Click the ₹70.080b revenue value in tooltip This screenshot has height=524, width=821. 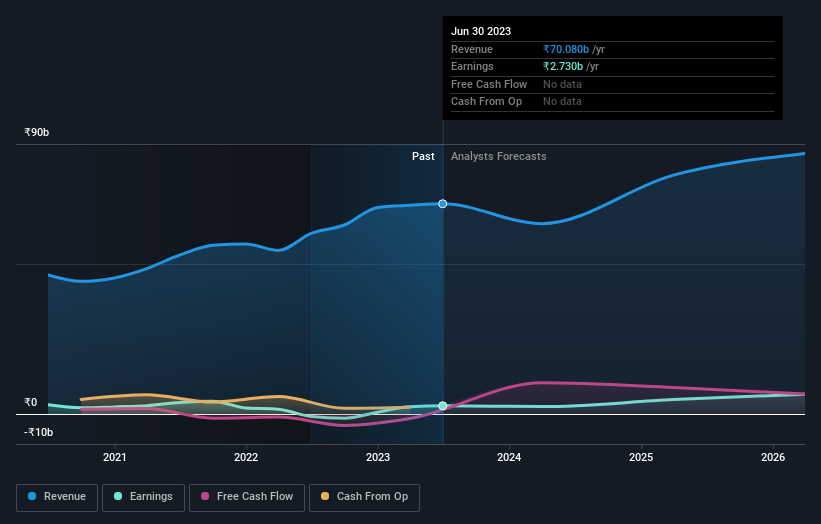(x=566, y=49)
